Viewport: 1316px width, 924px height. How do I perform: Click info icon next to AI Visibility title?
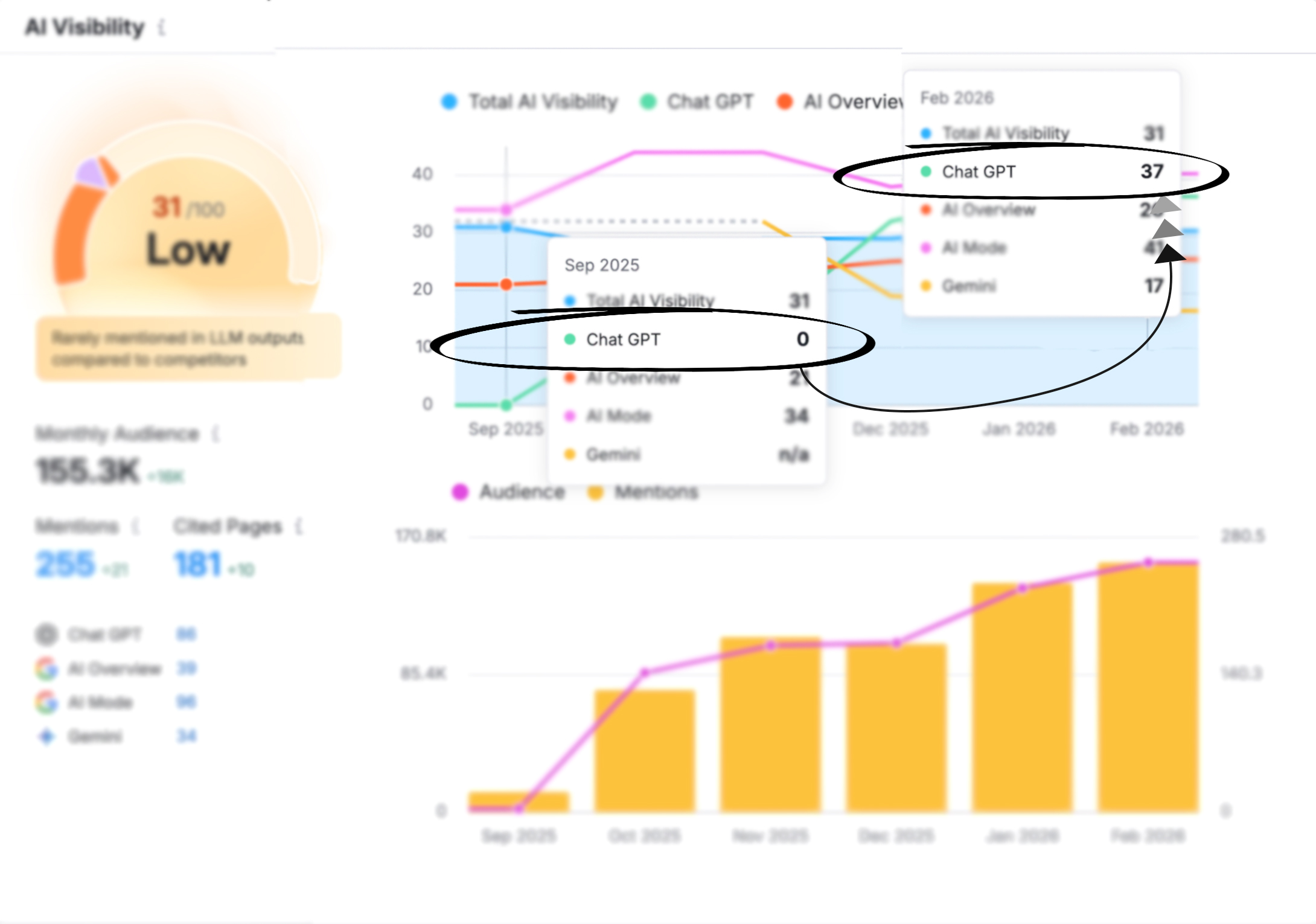pos(162,27)
